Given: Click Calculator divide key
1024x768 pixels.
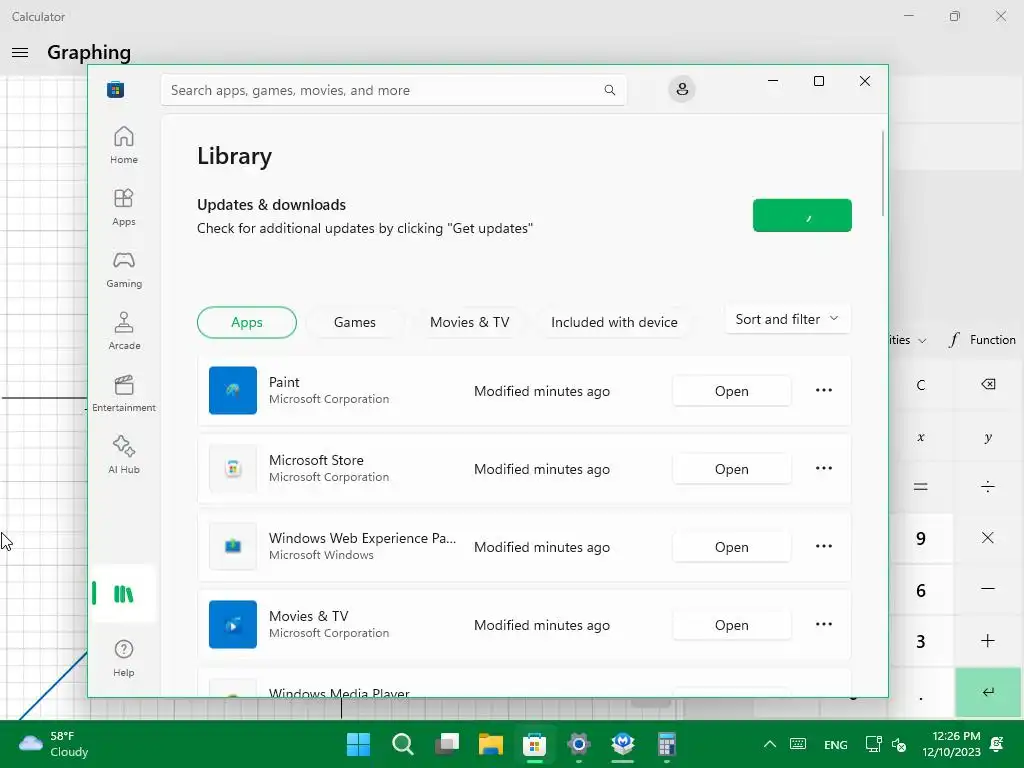Looking at the screenshot, I should 988,487.
